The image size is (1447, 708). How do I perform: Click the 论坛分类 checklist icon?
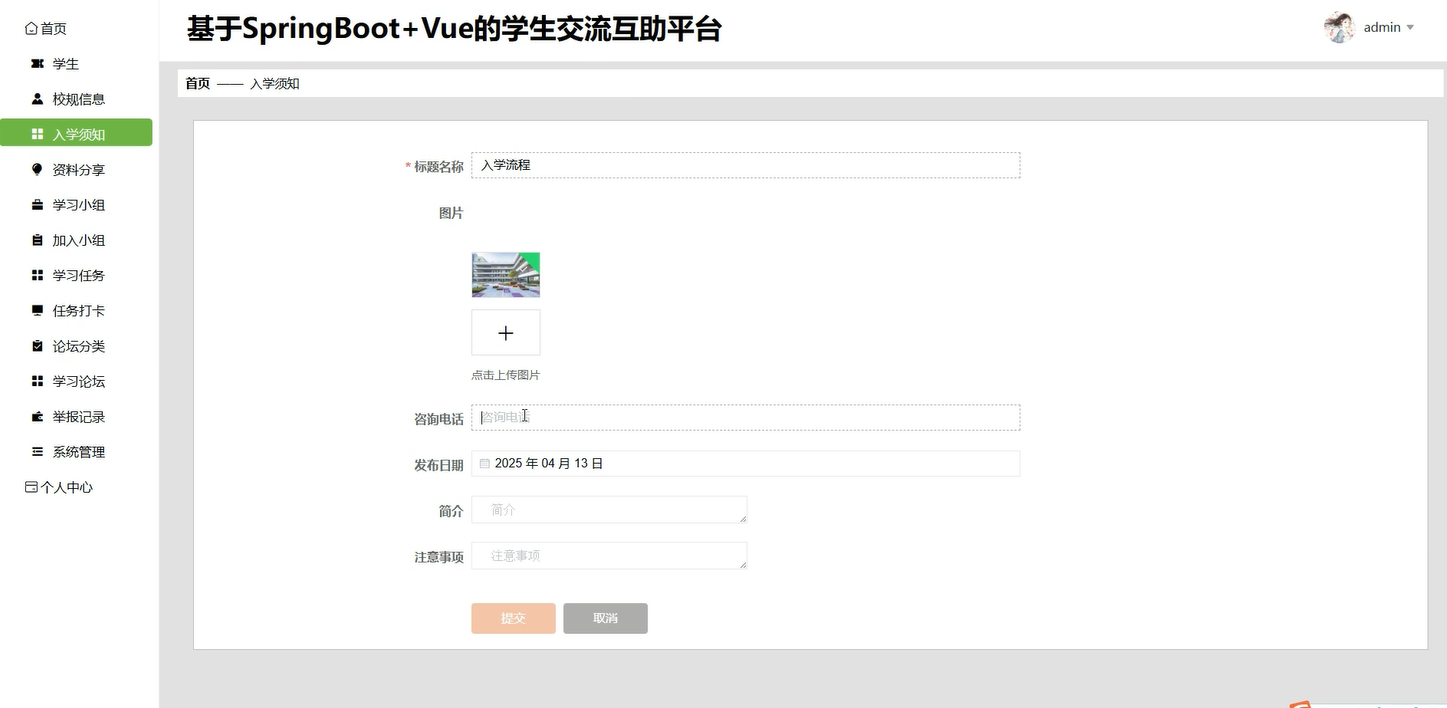tap(38, 346)
